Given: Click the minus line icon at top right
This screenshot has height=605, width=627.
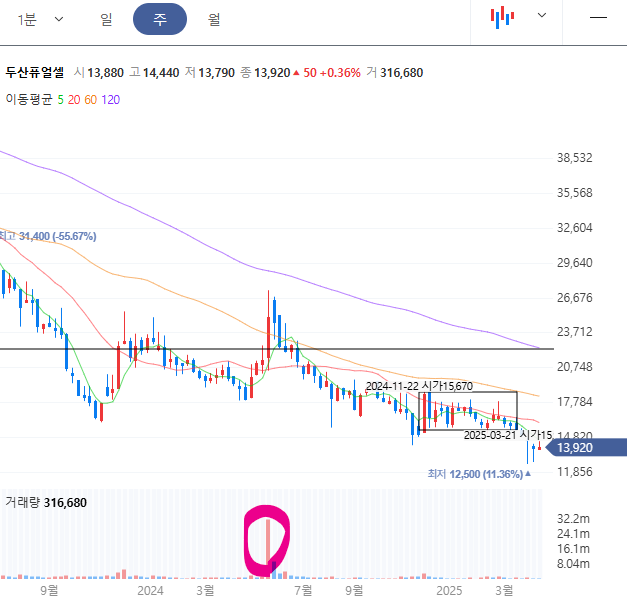Looking at the screenshot, I should [598, 17].
